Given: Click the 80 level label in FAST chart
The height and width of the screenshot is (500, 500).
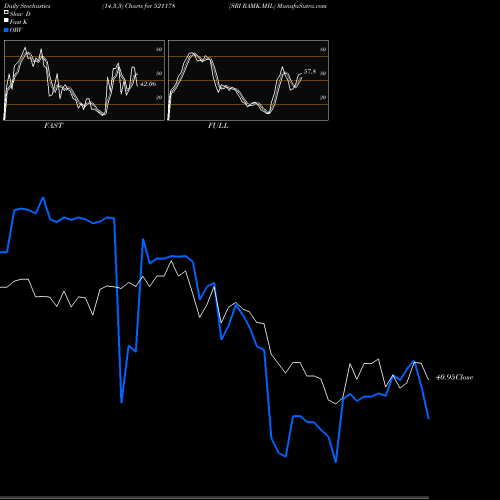Looking at the screenshot, I should [159, 49].
